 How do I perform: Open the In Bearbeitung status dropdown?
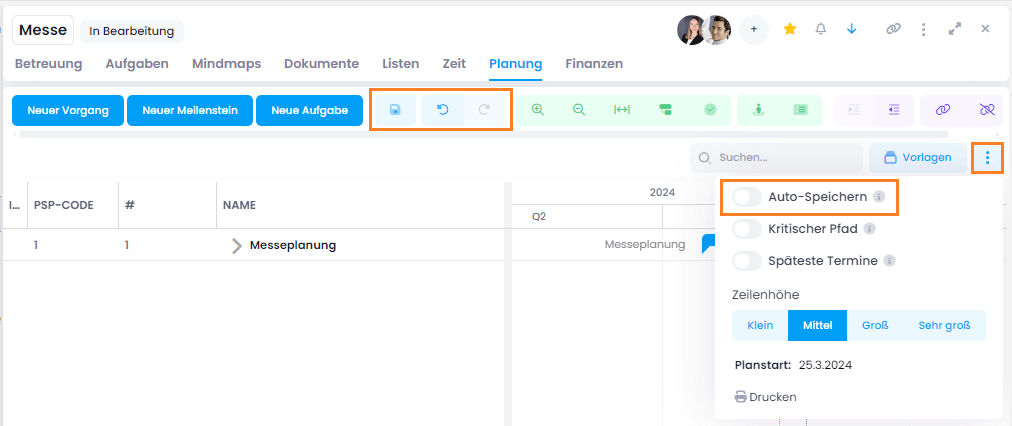click(x=132, y=31)
